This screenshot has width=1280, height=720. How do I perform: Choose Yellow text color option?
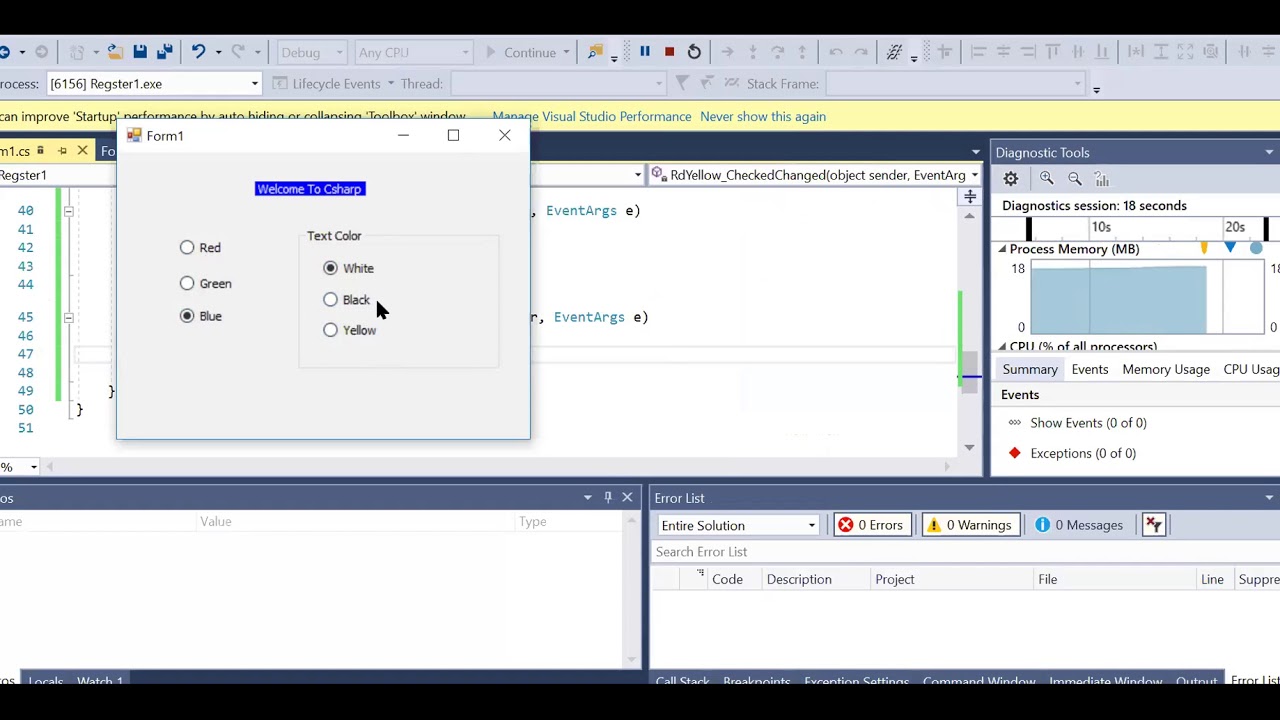(330, 330)
